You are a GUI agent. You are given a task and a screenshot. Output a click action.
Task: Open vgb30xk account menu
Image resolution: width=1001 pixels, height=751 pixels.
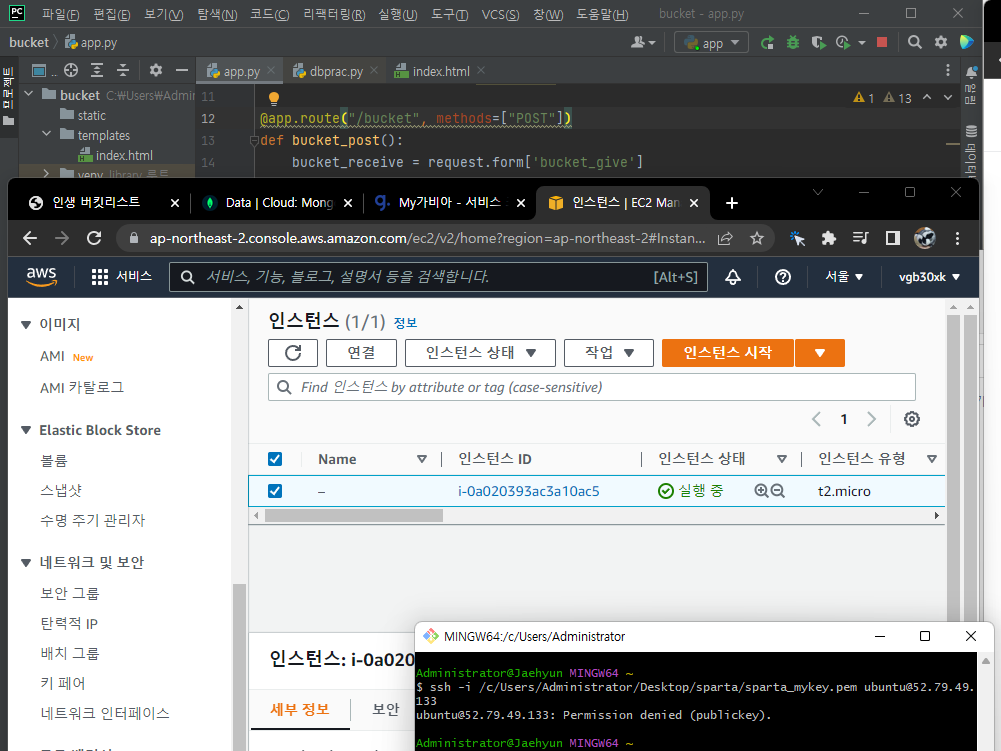pyautogui.click(x=929, y=277)
